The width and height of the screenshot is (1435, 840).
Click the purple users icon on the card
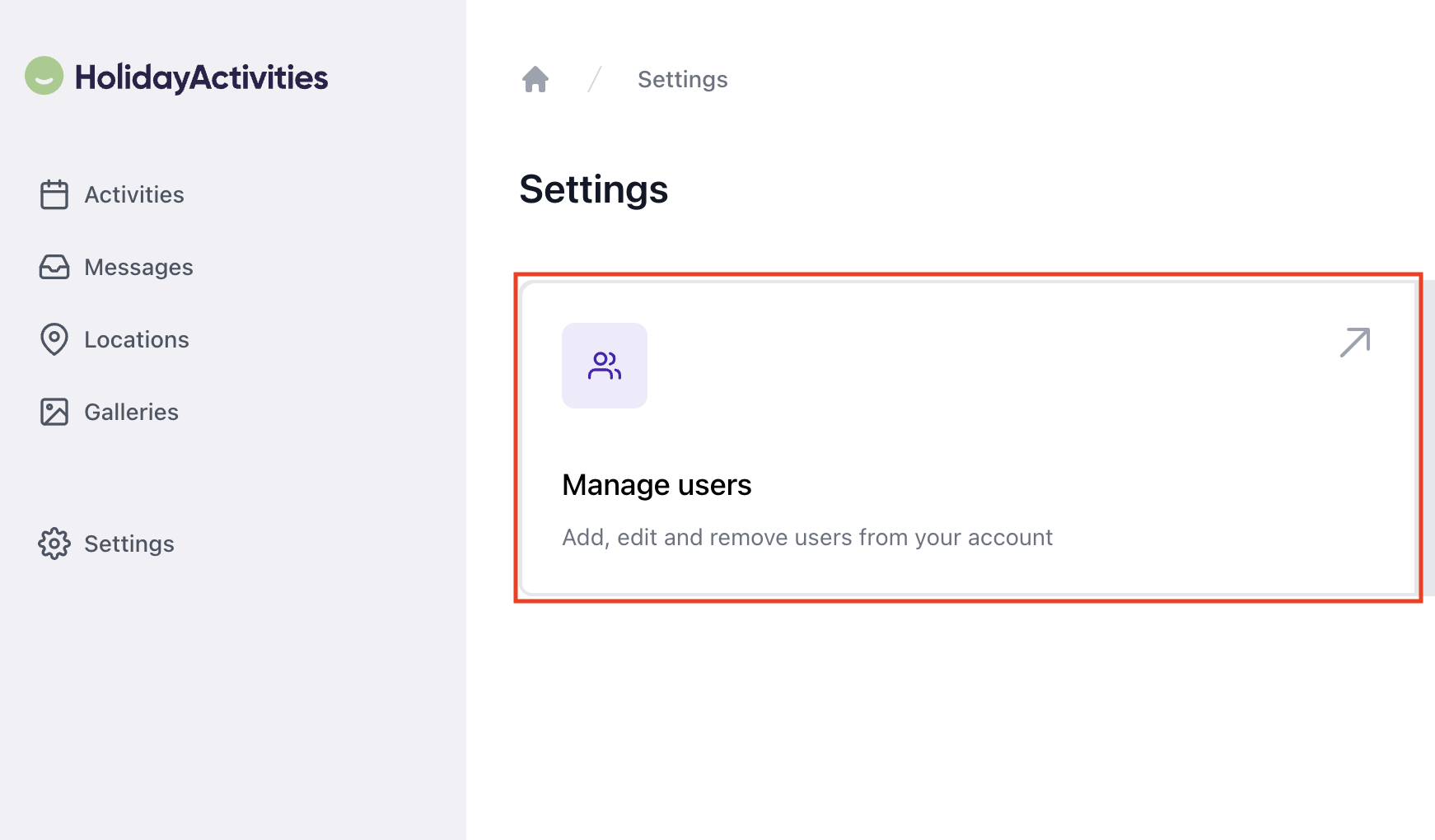tap(604, 366)
